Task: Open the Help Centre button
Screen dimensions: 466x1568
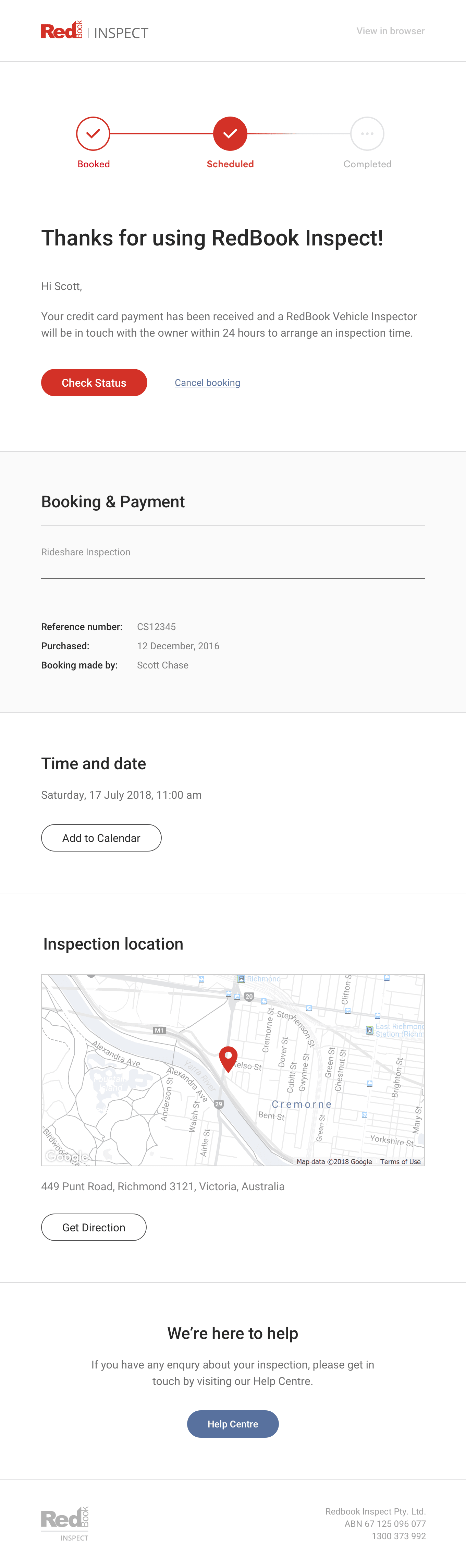Action: click(232, 1424)
